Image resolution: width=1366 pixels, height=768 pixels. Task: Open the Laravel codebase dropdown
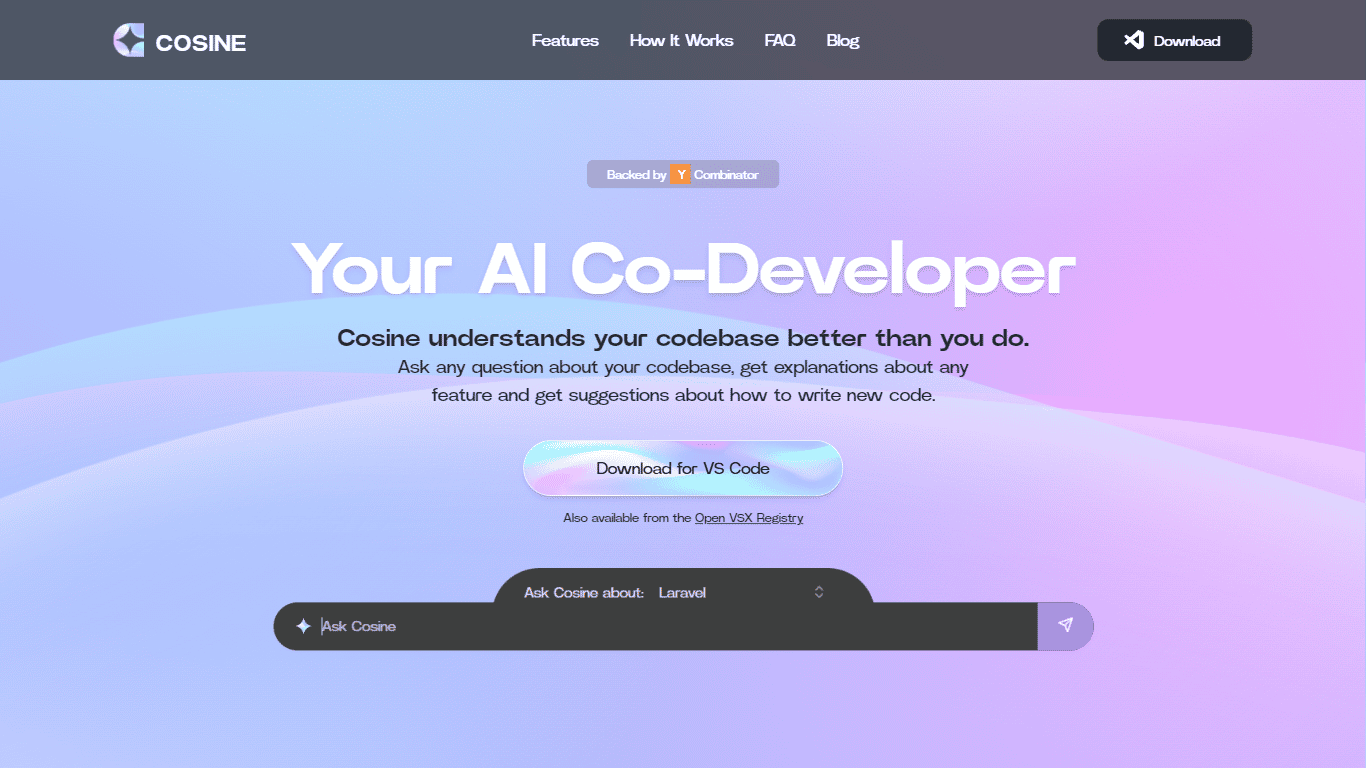[x=742, y=593]
